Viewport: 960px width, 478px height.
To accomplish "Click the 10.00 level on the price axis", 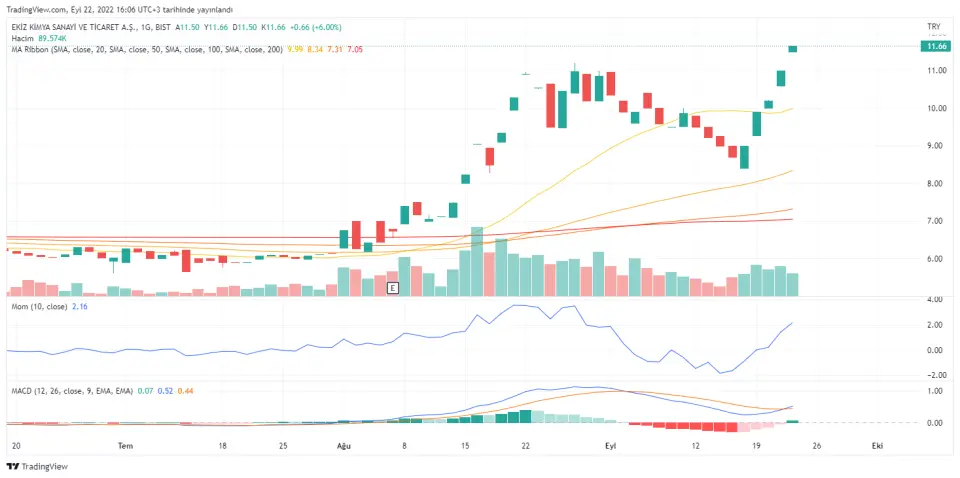I will pyautogui.click(x=935, y=108).
